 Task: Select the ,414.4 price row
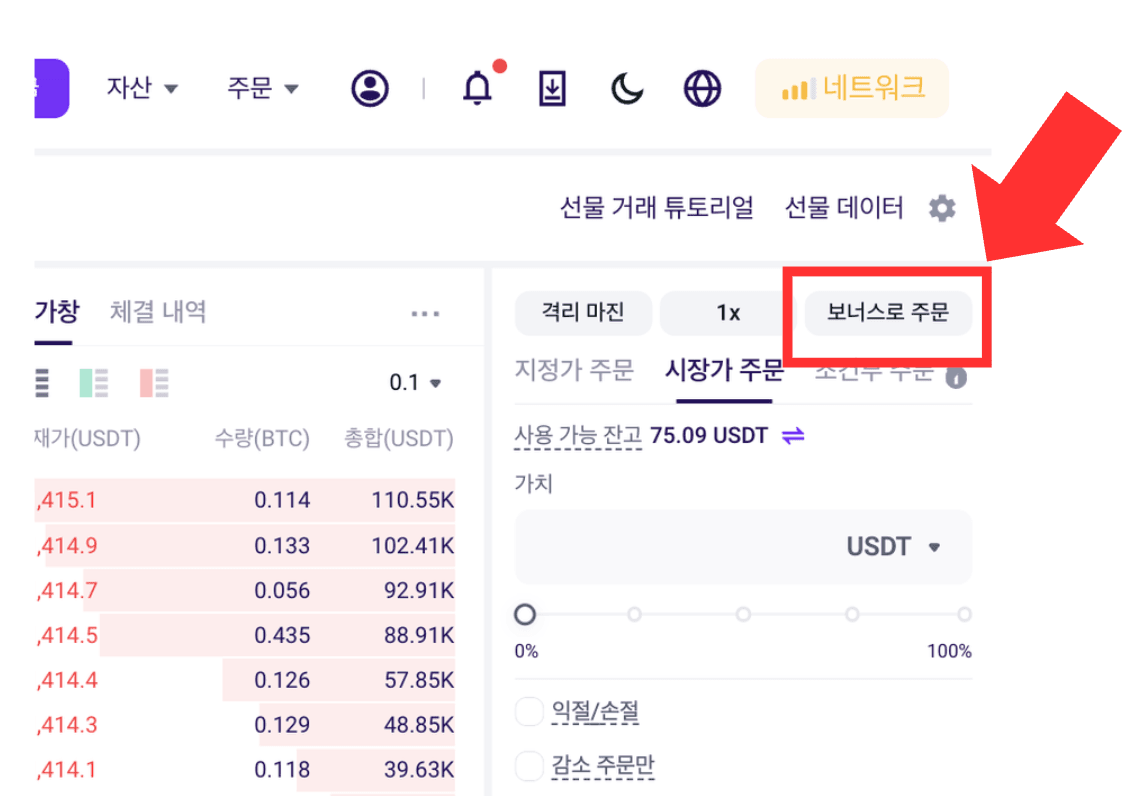coord(244,680)
